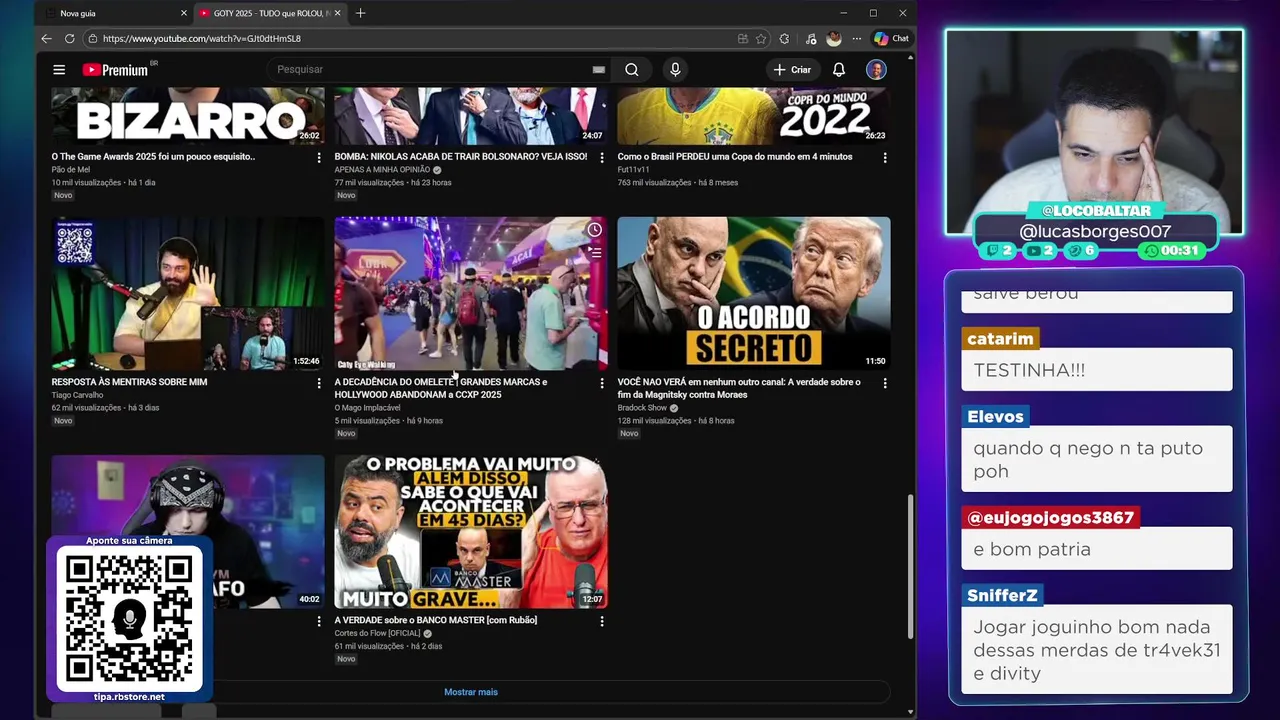Image resolution: width=1280 pixels, height=720 pixels.
Task: Open Copilot Chat button
Action: pyautogui.click(x=891, y=38)
